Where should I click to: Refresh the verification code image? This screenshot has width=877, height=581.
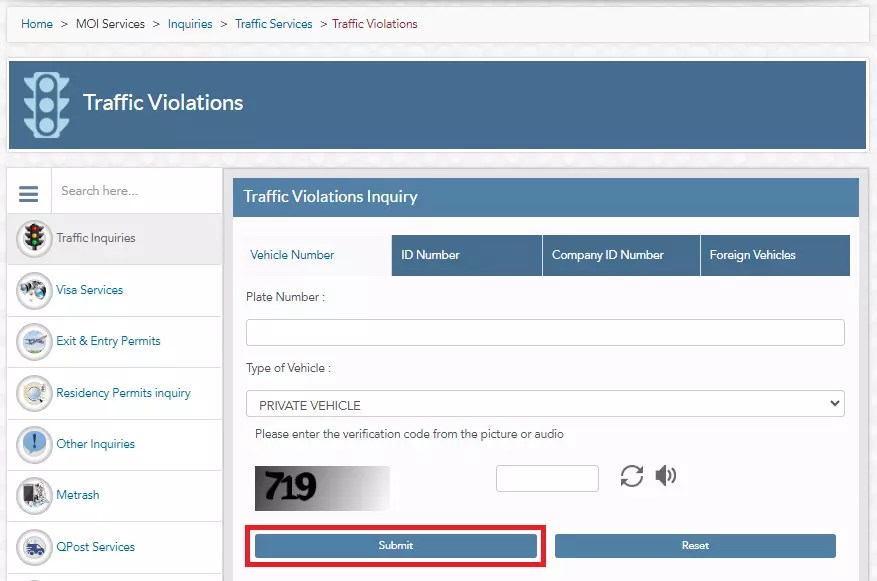(x=631, y=477)
